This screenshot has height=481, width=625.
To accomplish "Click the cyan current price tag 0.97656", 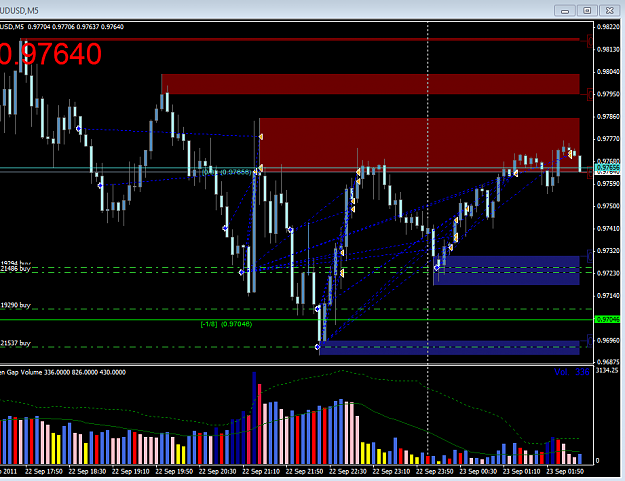I will (607, 168).
